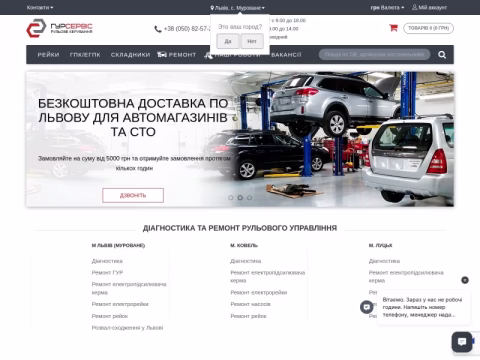Decline city with Нет button
Viewport: 480px width, 360px height.
coord(252,41)
